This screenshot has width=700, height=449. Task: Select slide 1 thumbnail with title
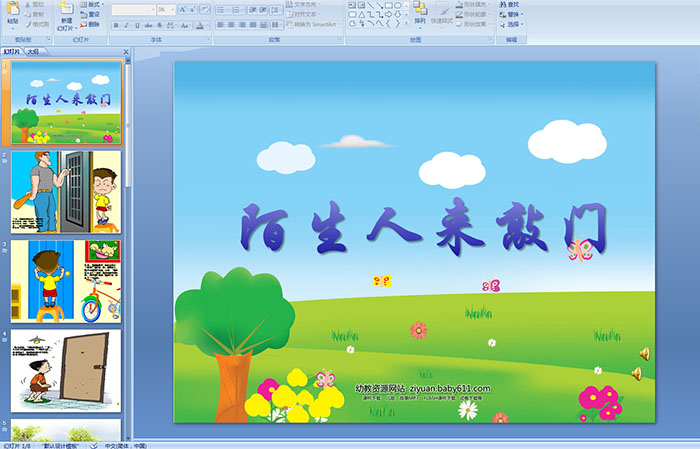tap(66, 103)
